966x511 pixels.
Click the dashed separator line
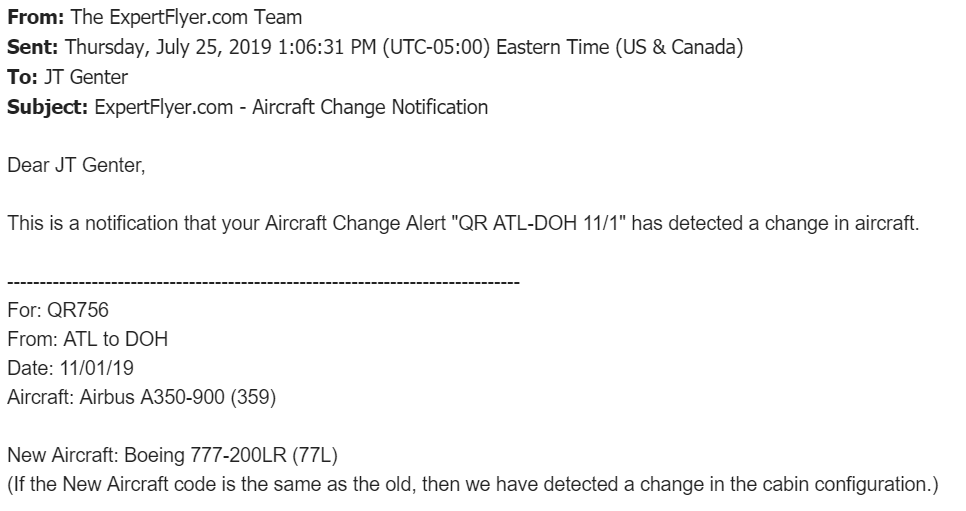[x=263, y=282]
